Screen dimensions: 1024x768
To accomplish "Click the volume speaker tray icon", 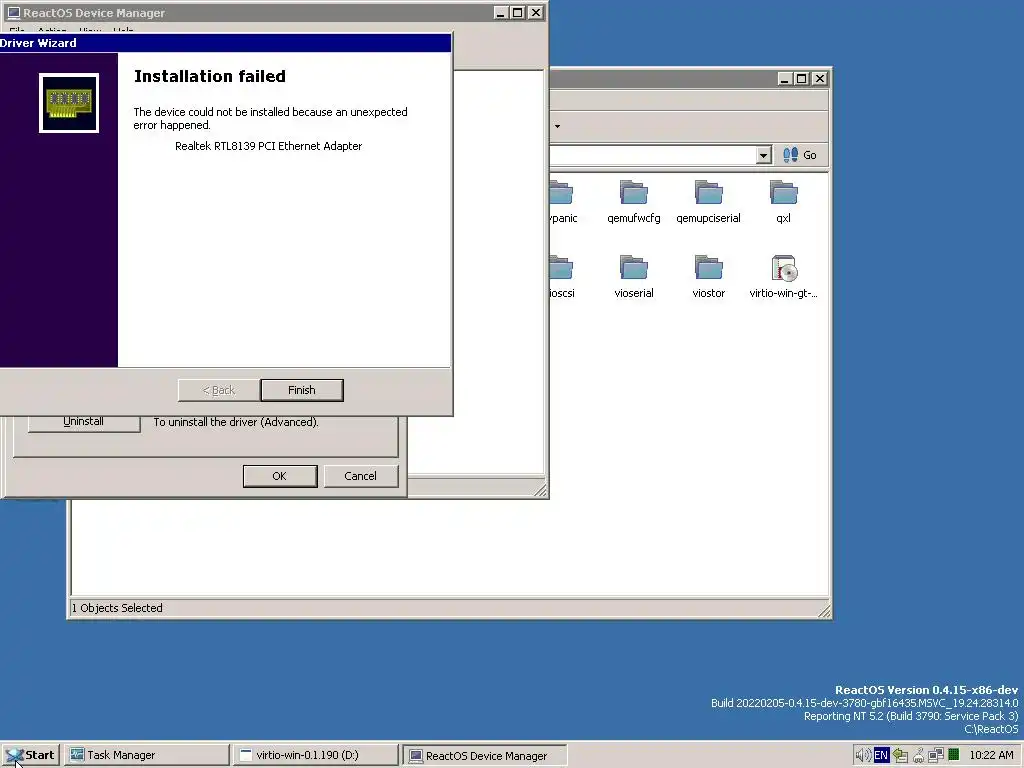I will click(x=862, y=755).
